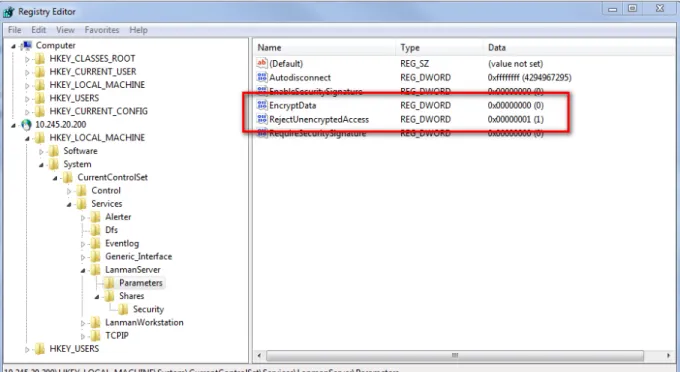
Task: Click the Software folder icon
Action: pos(54,151)
